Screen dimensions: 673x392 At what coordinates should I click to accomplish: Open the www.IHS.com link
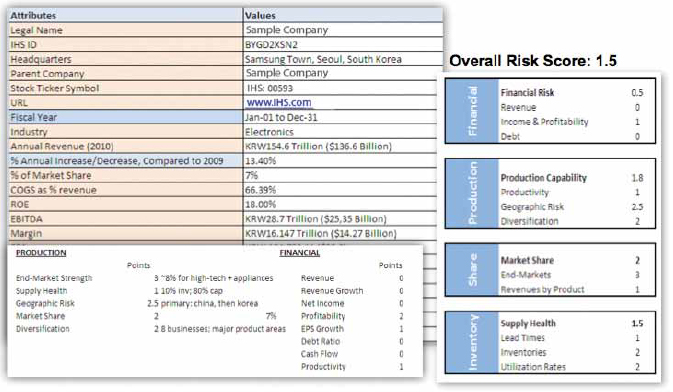point(279,103)
